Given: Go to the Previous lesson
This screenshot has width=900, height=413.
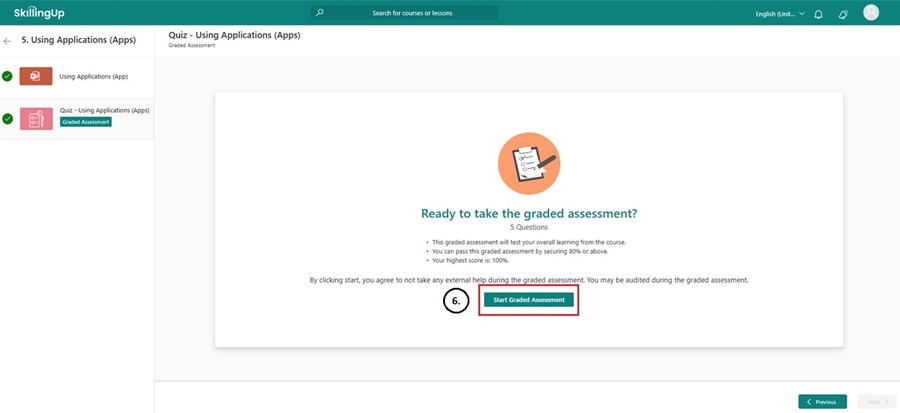Looking at the screenshot, I should coord(823,402).
